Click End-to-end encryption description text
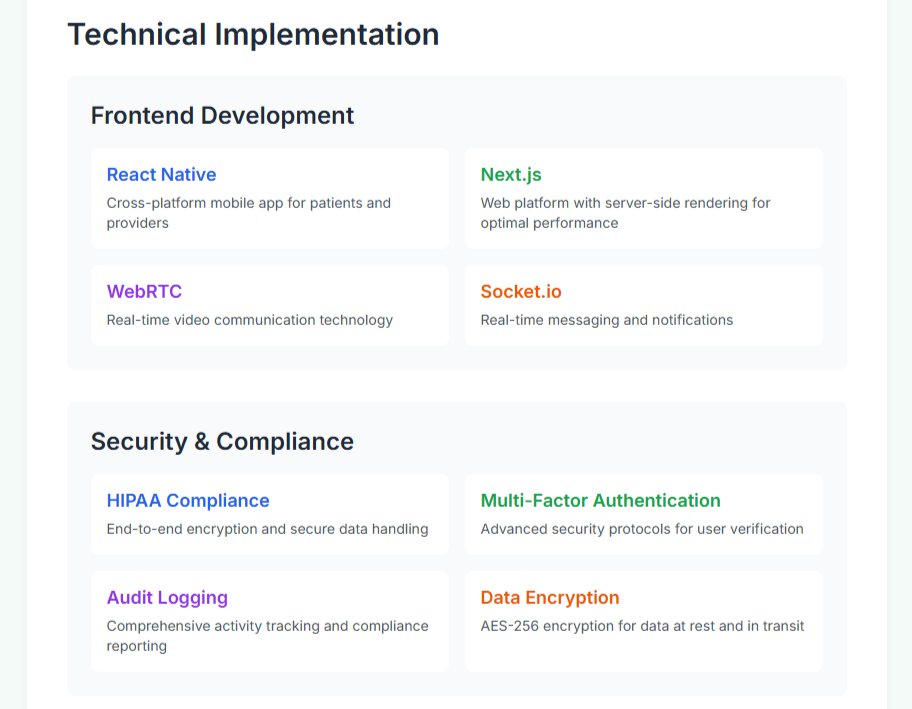Image resolution: width=912 pixels, height=709 pixels. [267, 529]
